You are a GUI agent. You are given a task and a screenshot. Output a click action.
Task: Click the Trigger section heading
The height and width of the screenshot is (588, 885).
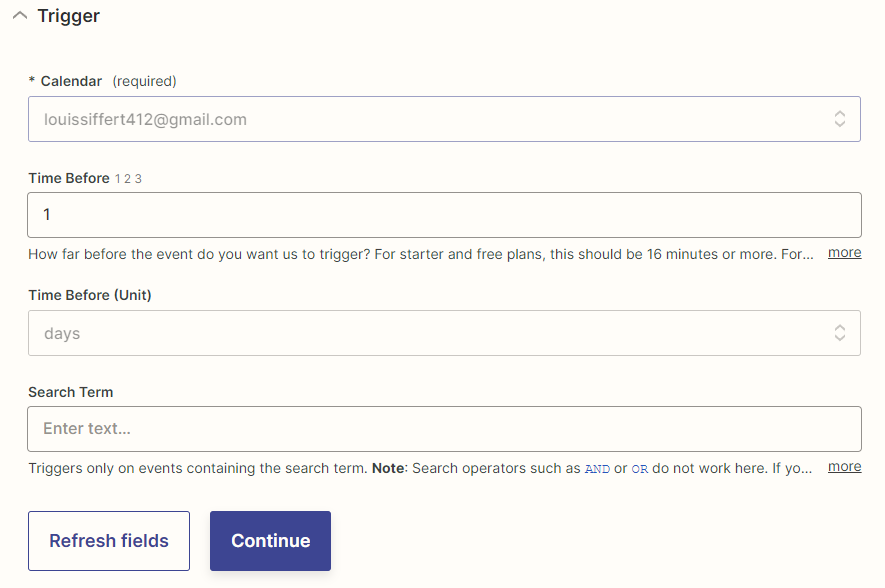click(68, 16)
